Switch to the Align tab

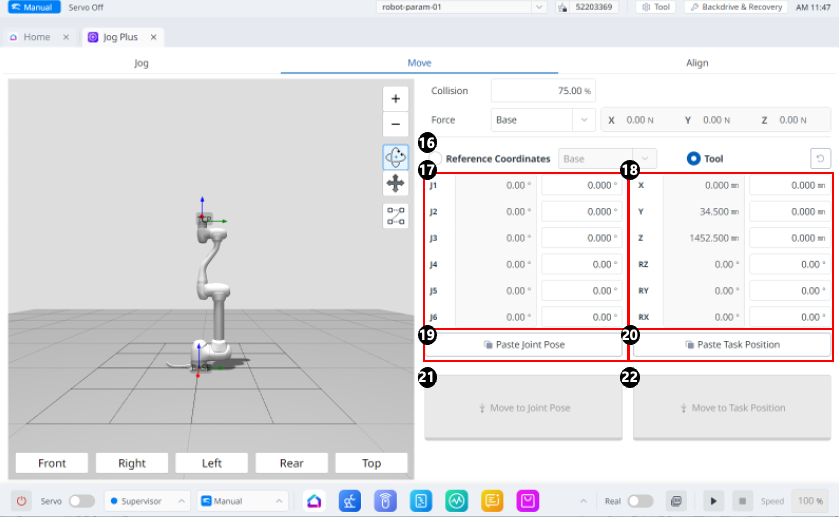697,63
